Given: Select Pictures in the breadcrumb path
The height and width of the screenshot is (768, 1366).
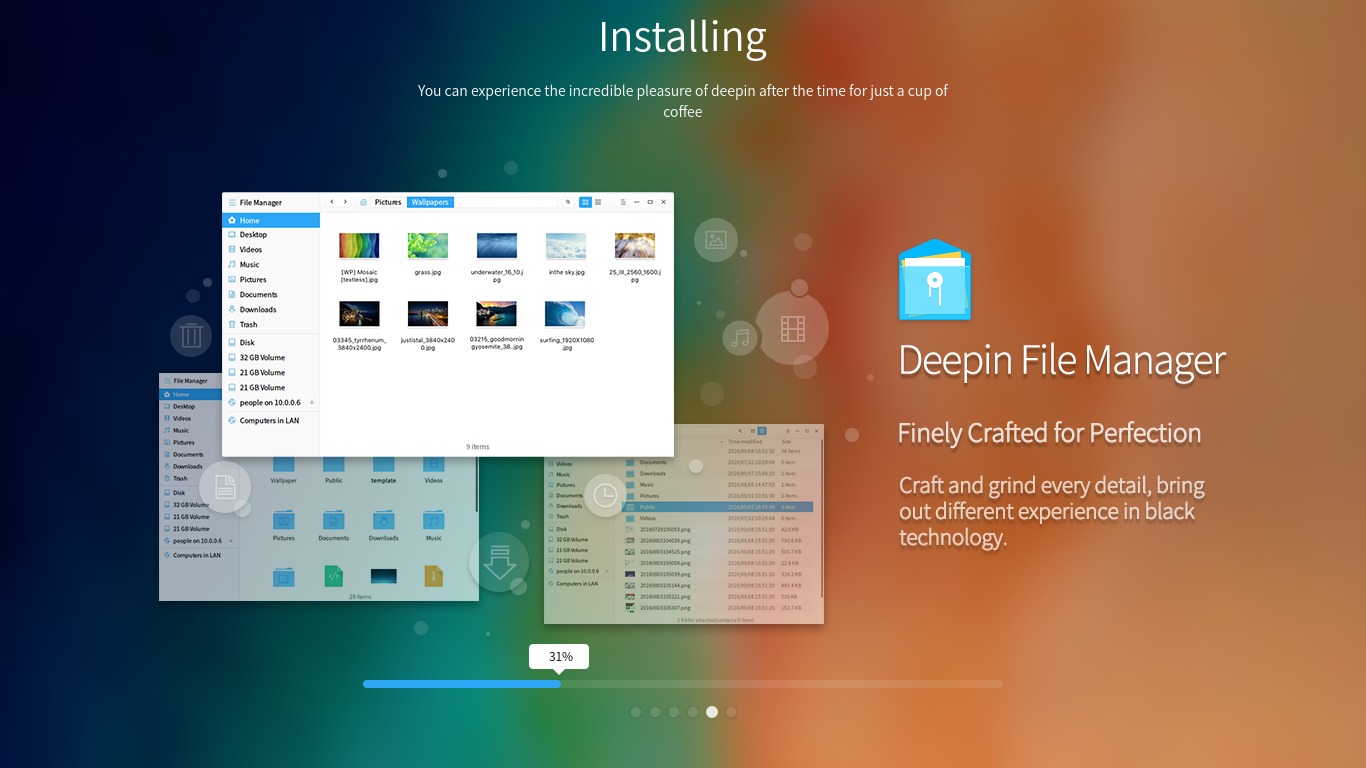Looking at the screenshot, I should 388,202.
